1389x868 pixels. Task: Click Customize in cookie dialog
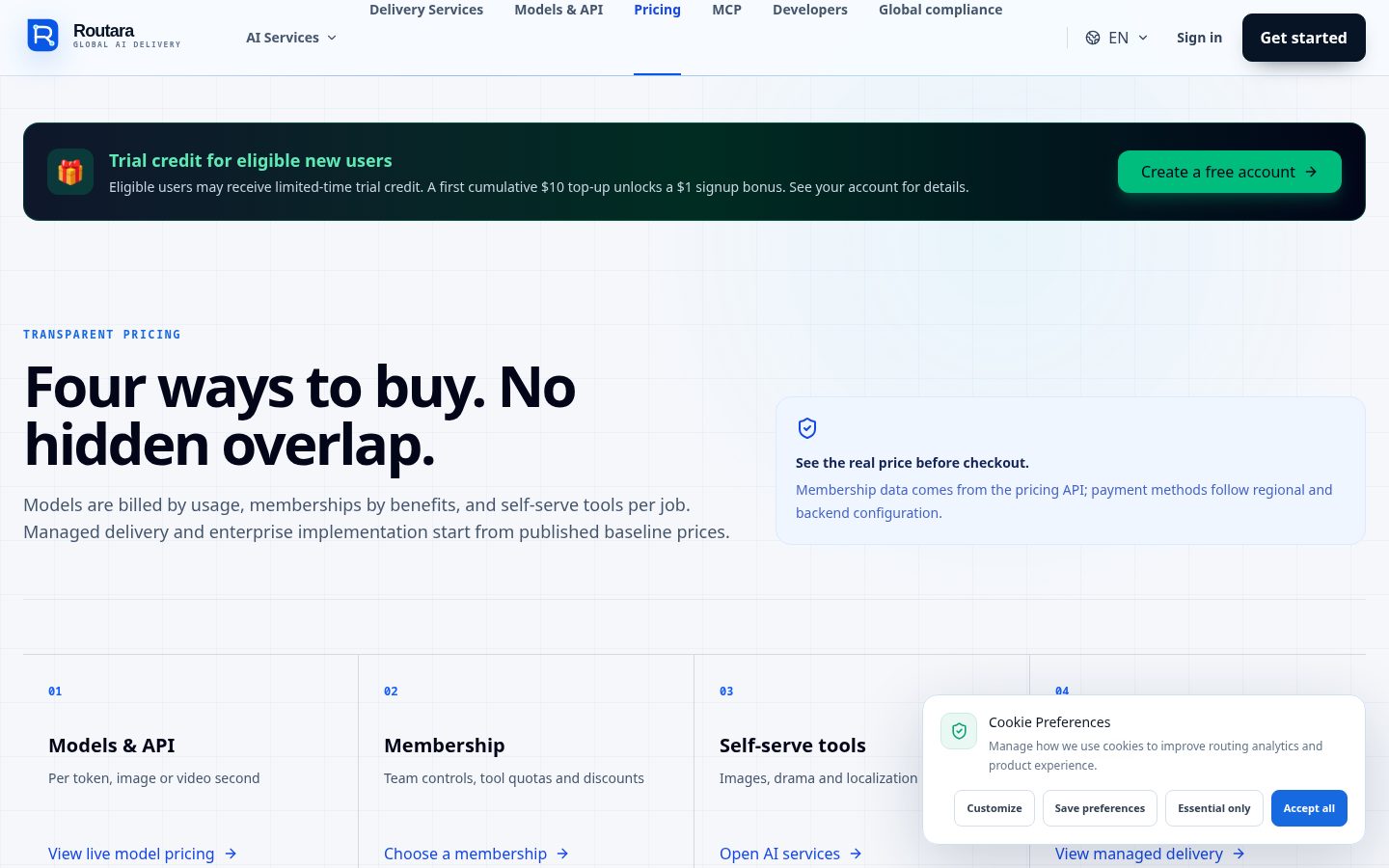(x=994, y=808)
